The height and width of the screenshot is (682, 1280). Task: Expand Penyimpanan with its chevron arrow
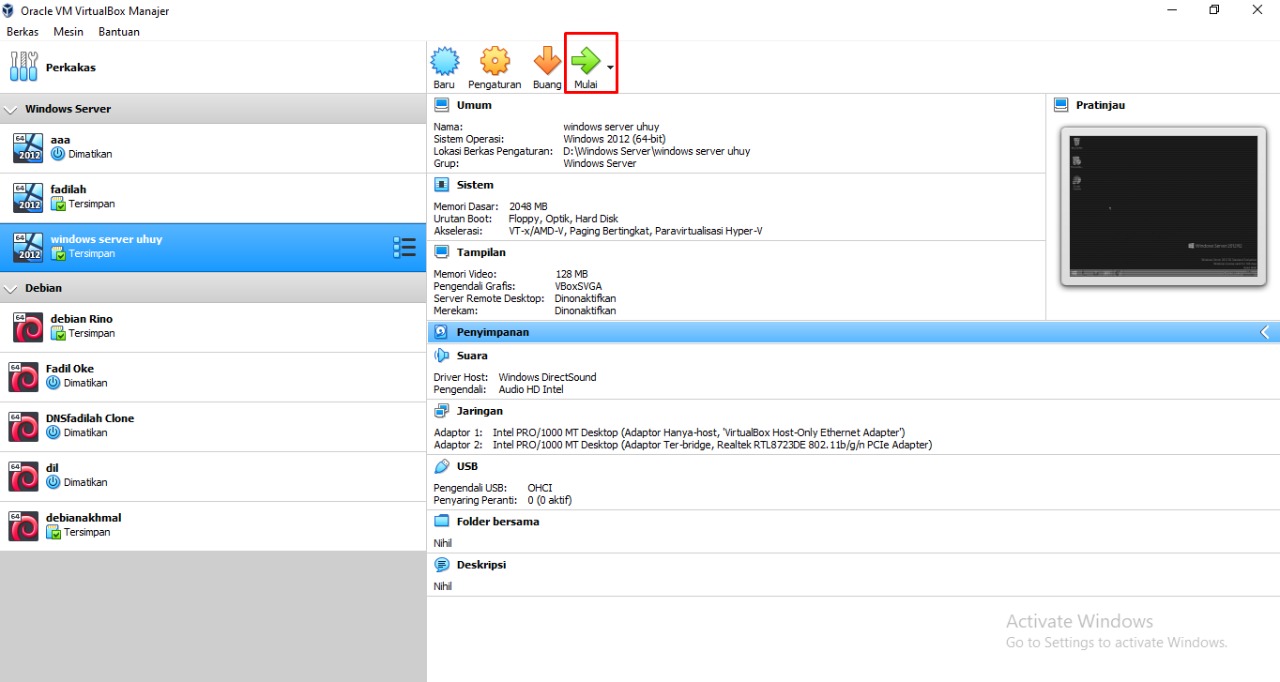1265,332
